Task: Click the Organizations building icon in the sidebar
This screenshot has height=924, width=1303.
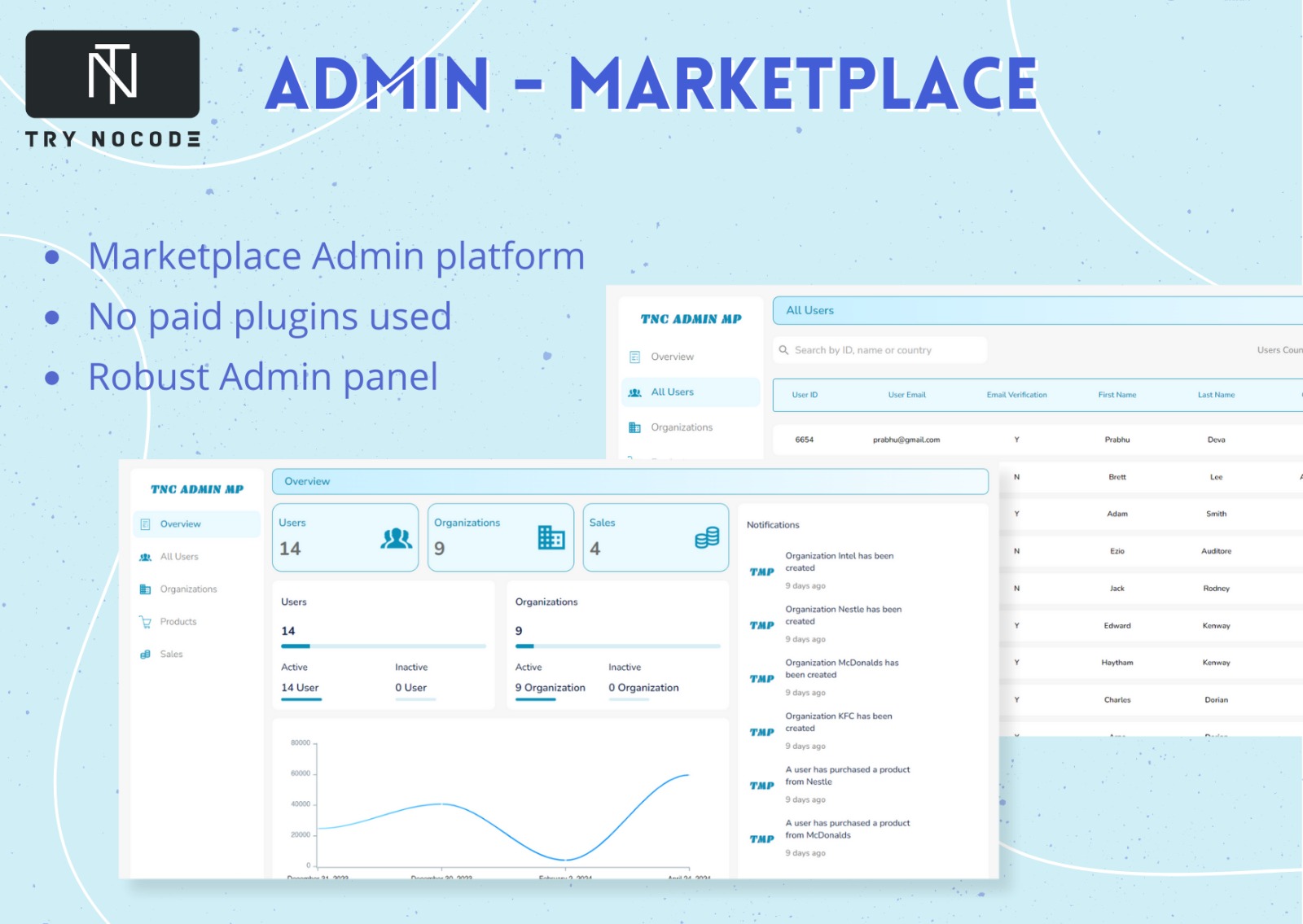Action: (145, 589)
